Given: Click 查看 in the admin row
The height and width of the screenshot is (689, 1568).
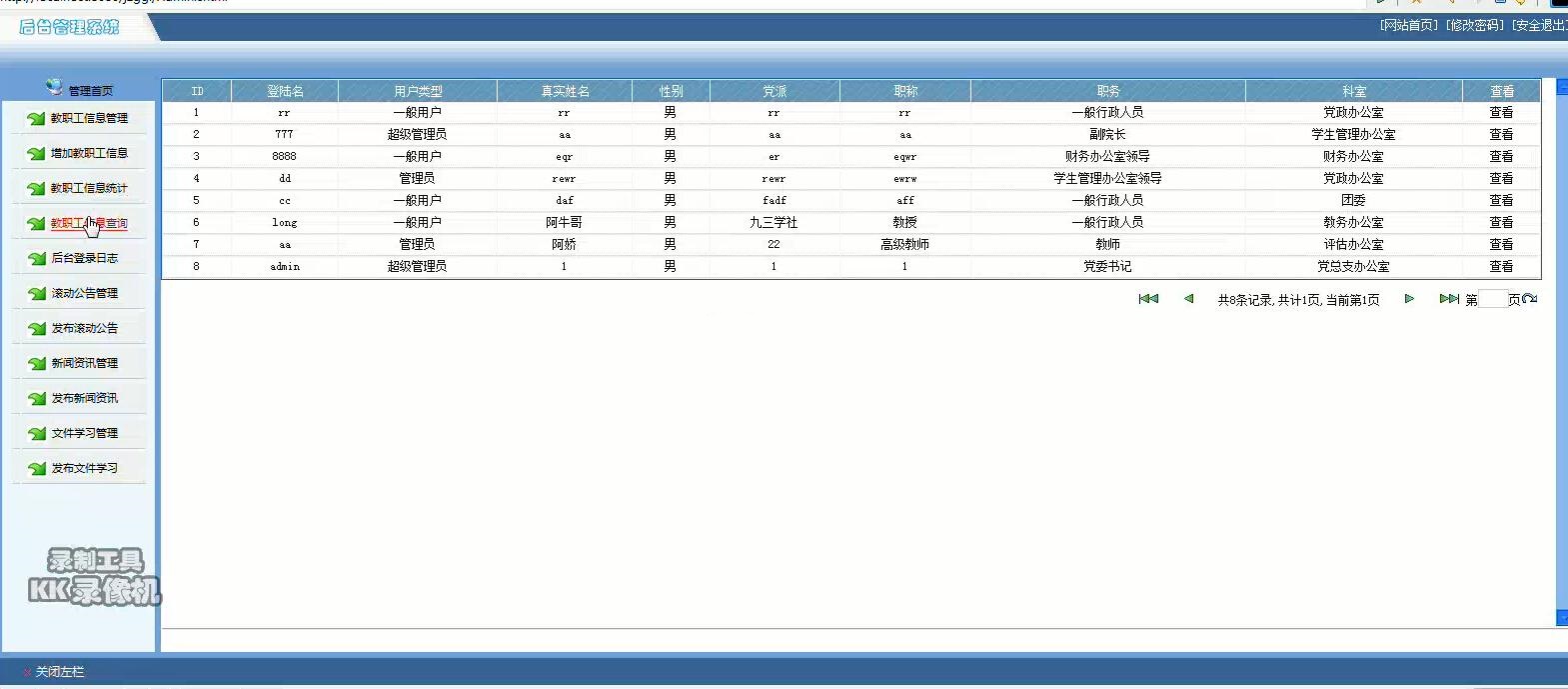Looking at the screenshot, I should coord(1501,266).
